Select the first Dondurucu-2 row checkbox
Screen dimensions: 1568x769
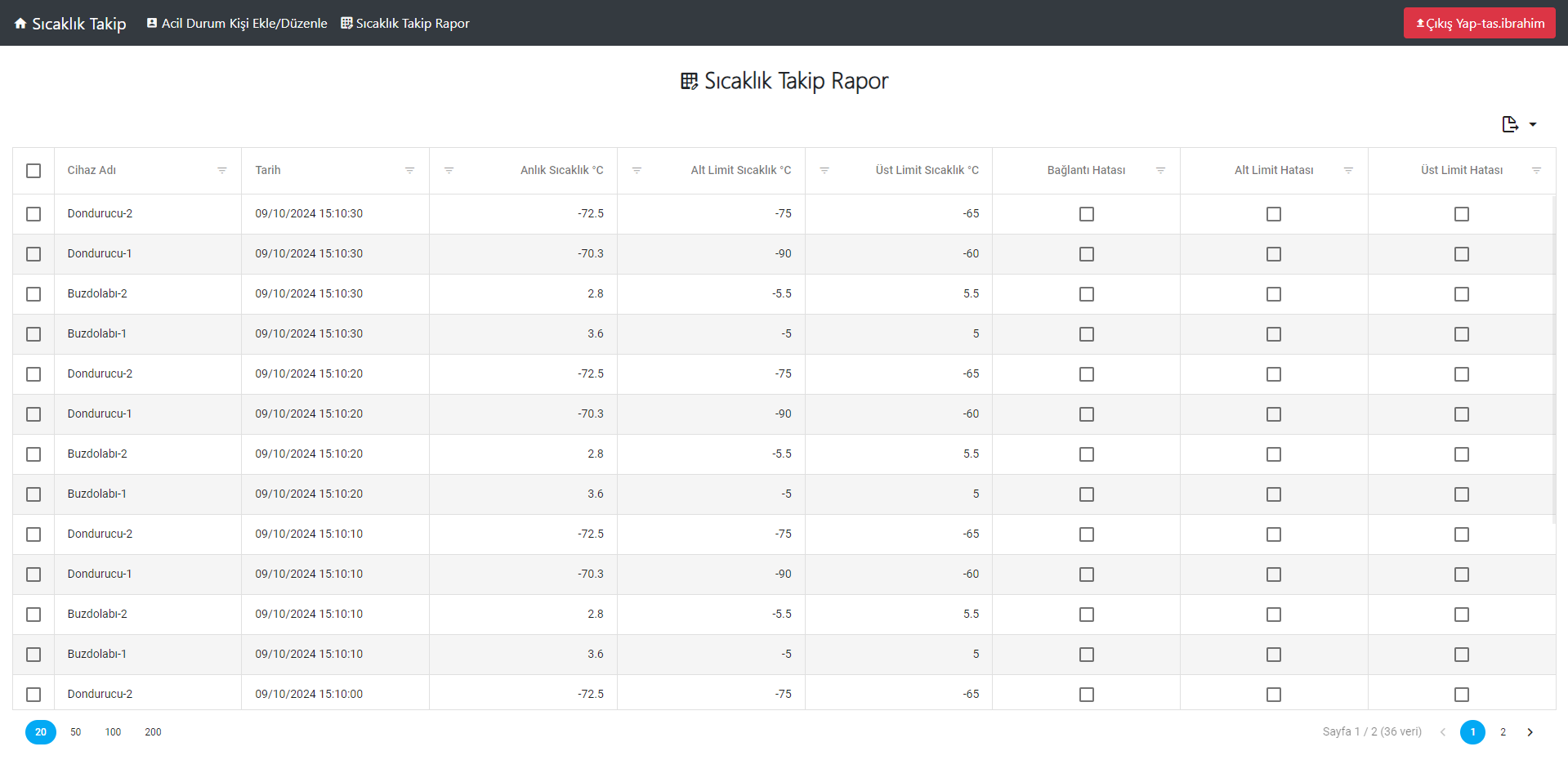[34, 214]
